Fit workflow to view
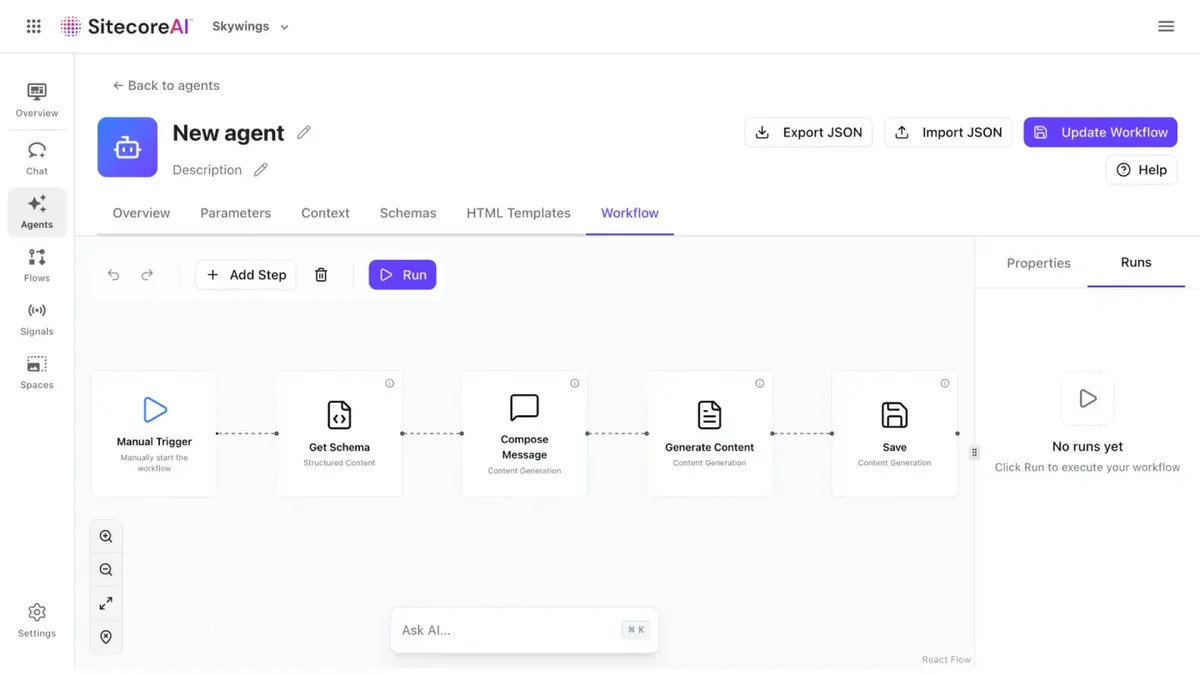Viewport: 1200px width, 675px height. [106, 603]
